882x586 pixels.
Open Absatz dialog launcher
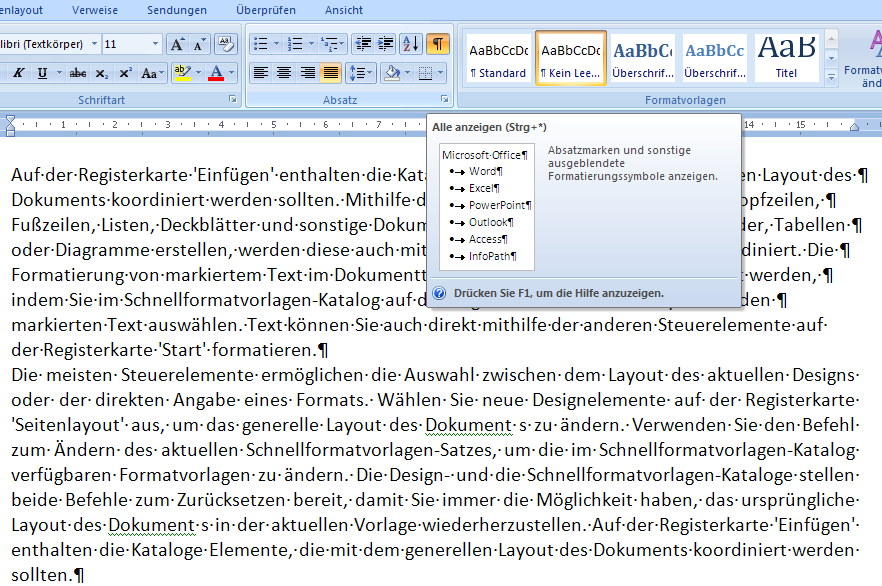pos(444,100)
